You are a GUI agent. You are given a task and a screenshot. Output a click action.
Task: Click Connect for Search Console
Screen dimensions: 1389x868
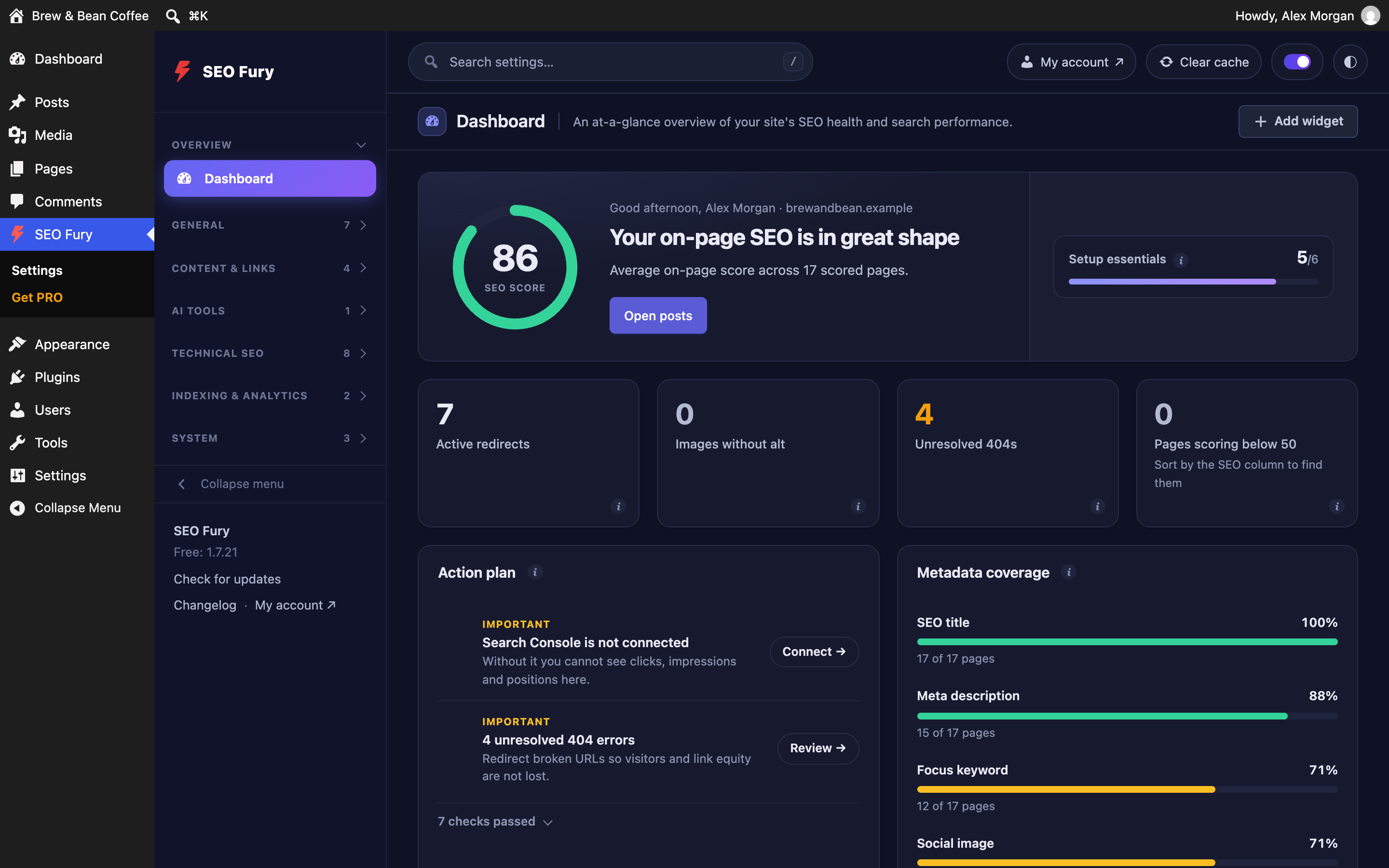tap(814, 651)
